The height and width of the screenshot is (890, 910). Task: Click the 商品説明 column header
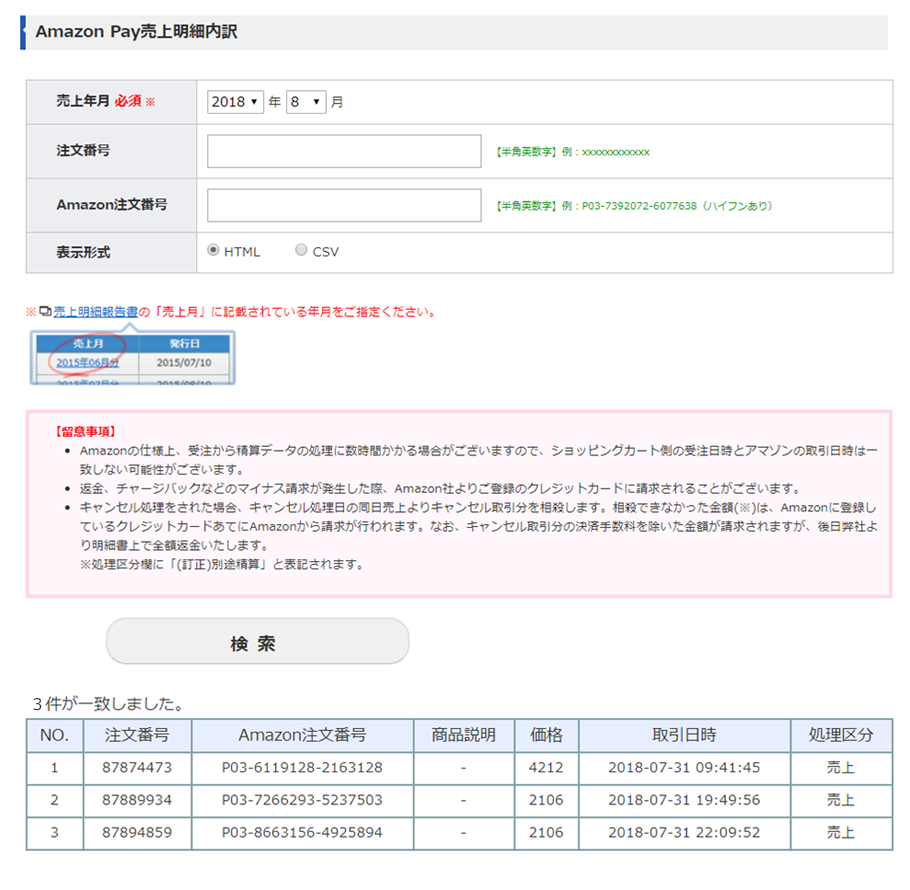(464, 736)
